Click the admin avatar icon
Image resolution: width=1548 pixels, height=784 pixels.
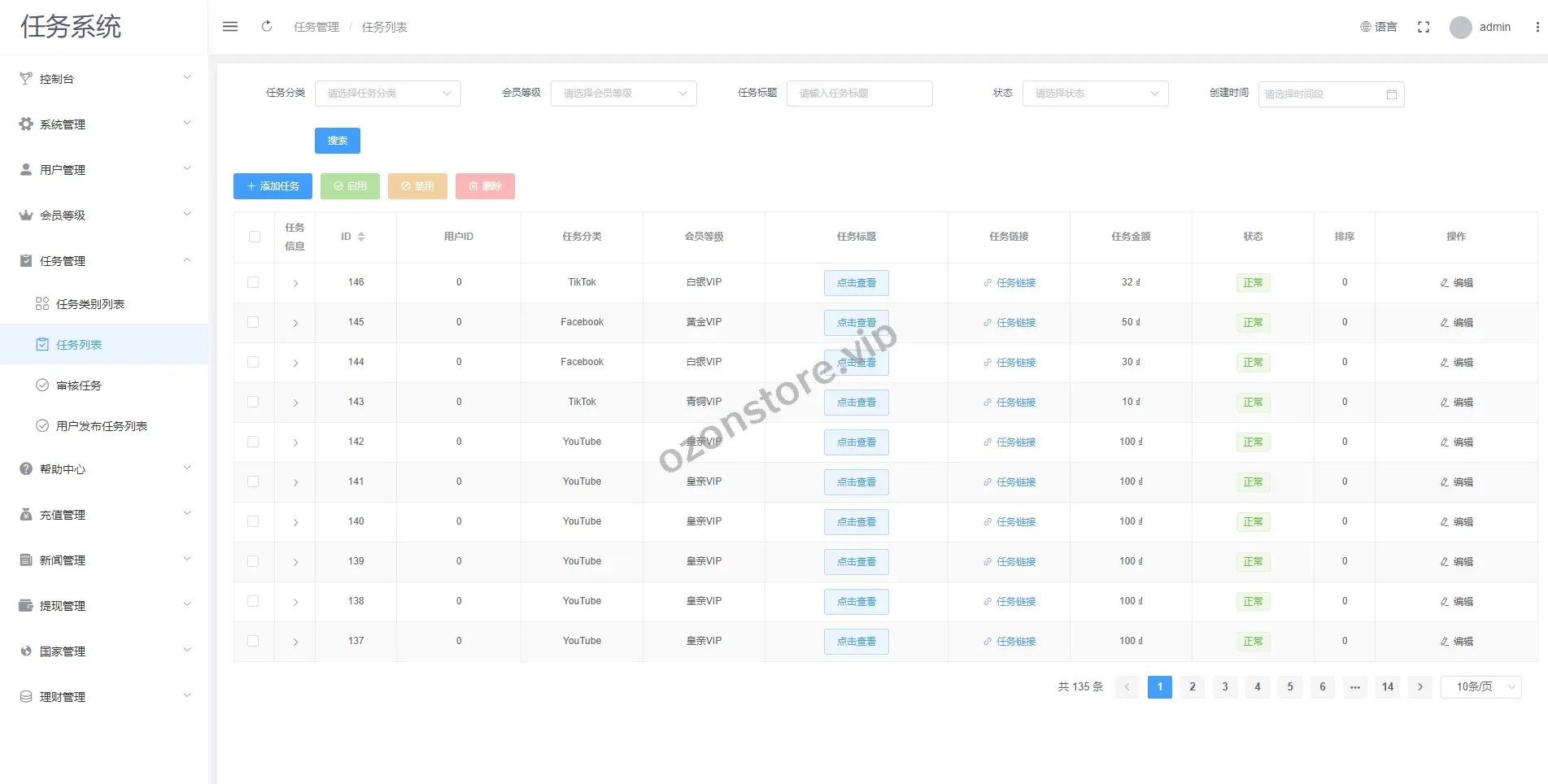(1460, 28)
